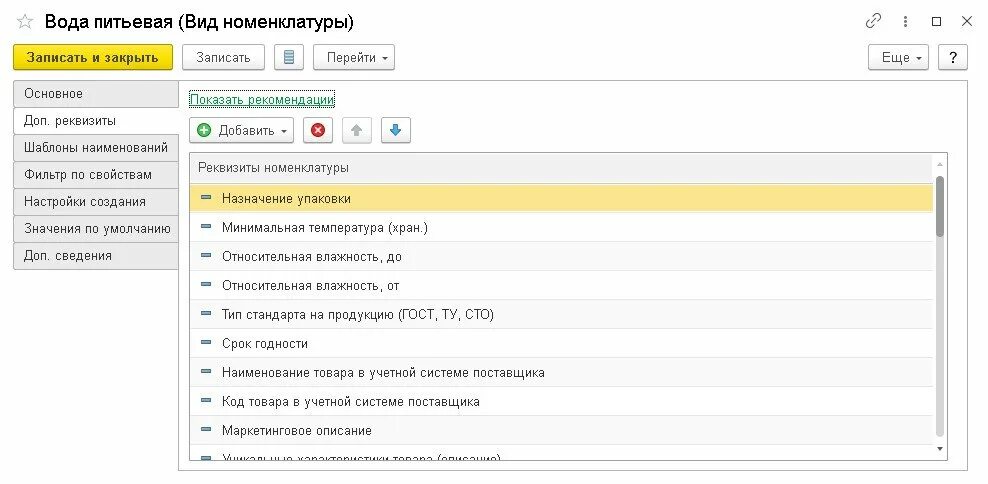Image resolution: width=988 pixels, height=484 pixels.
Task: Move selected requisite down with blue arrow
Action: point(396,130)
